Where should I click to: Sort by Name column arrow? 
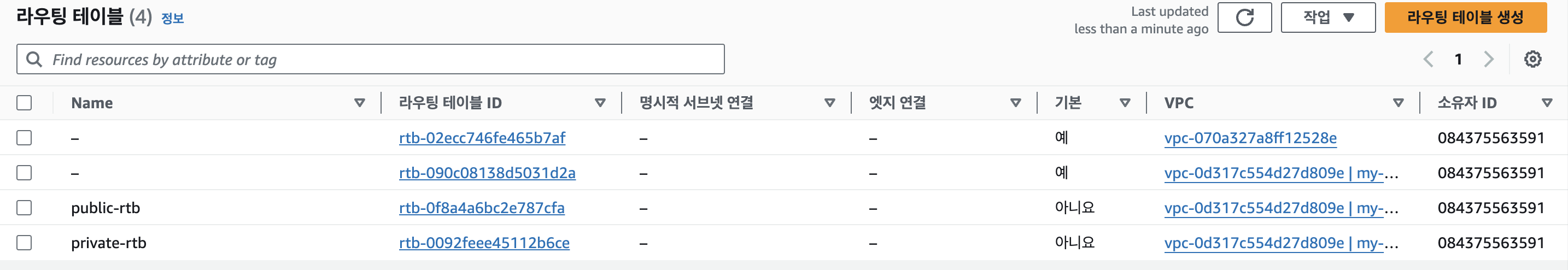point(360,103)
